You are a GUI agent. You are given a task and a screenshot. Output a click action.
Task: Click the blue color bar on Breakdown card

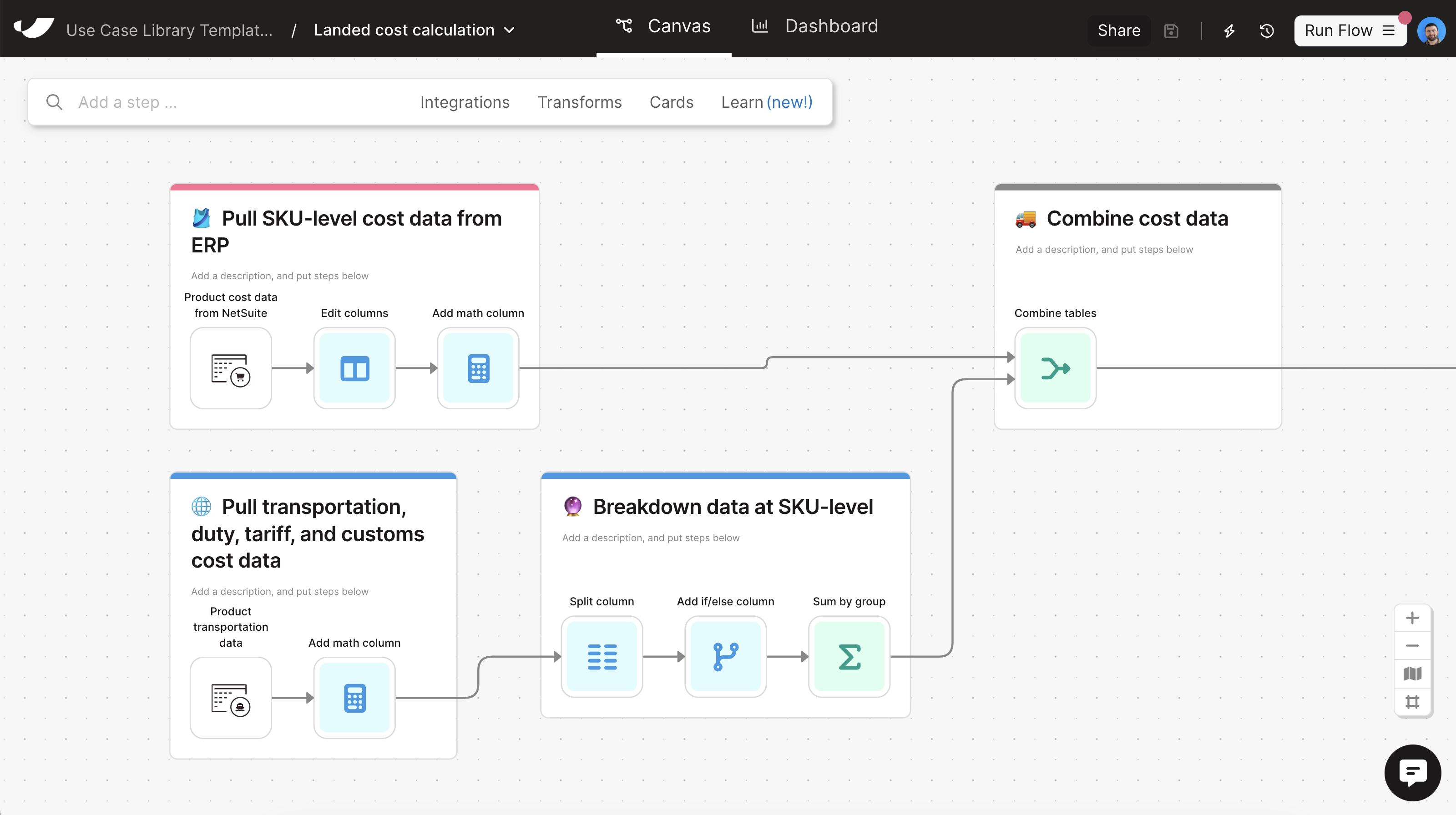726,476
